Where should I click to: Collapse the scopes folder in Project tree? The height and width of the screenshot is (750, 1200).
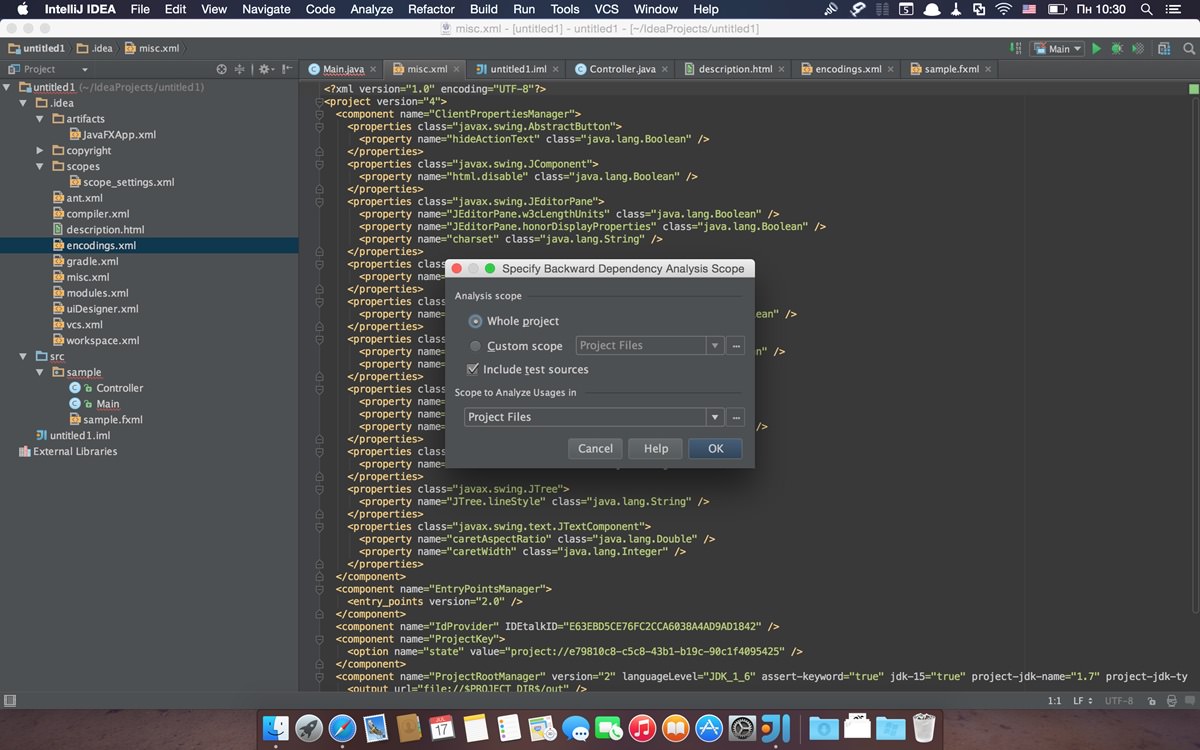click(40, 166)
